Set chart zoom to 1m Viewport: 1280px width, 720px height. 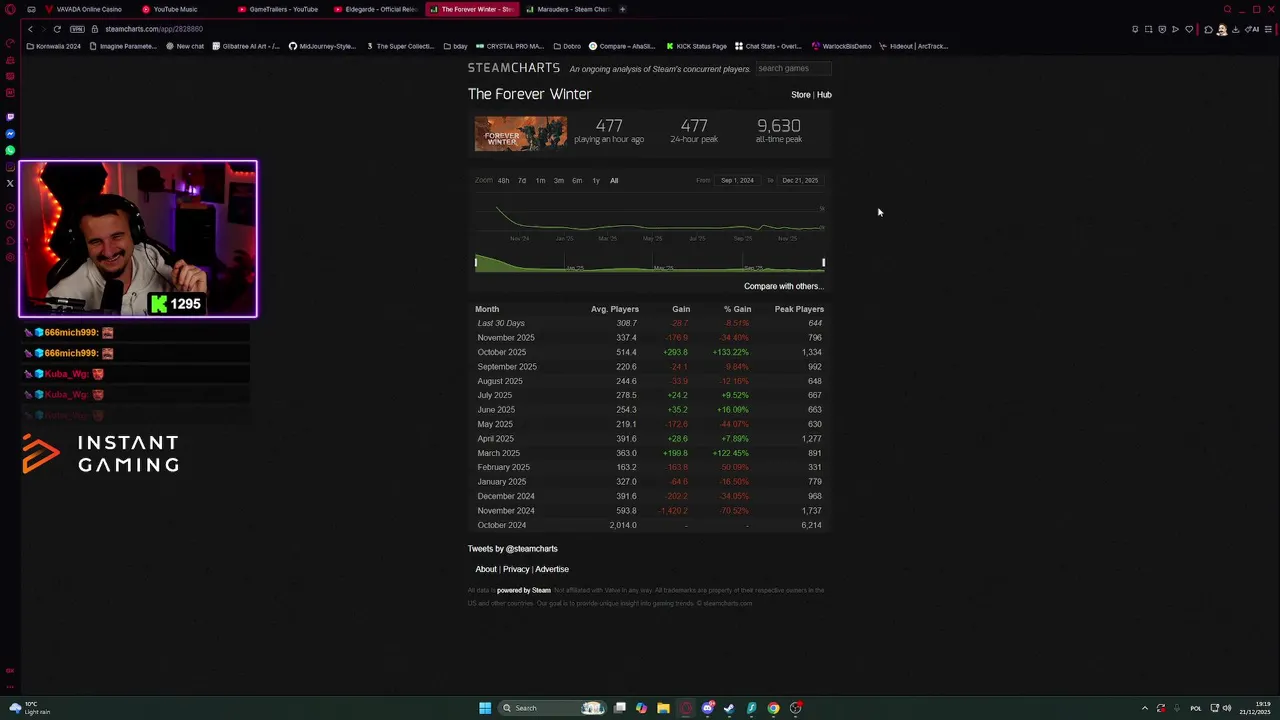(540, 181)
